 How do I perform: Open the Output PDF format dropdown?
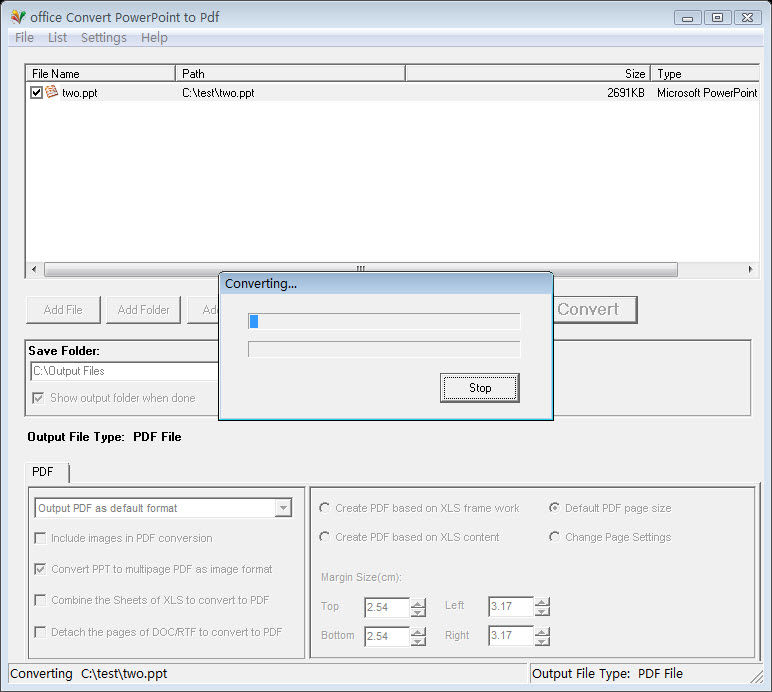tap(284, 508)
